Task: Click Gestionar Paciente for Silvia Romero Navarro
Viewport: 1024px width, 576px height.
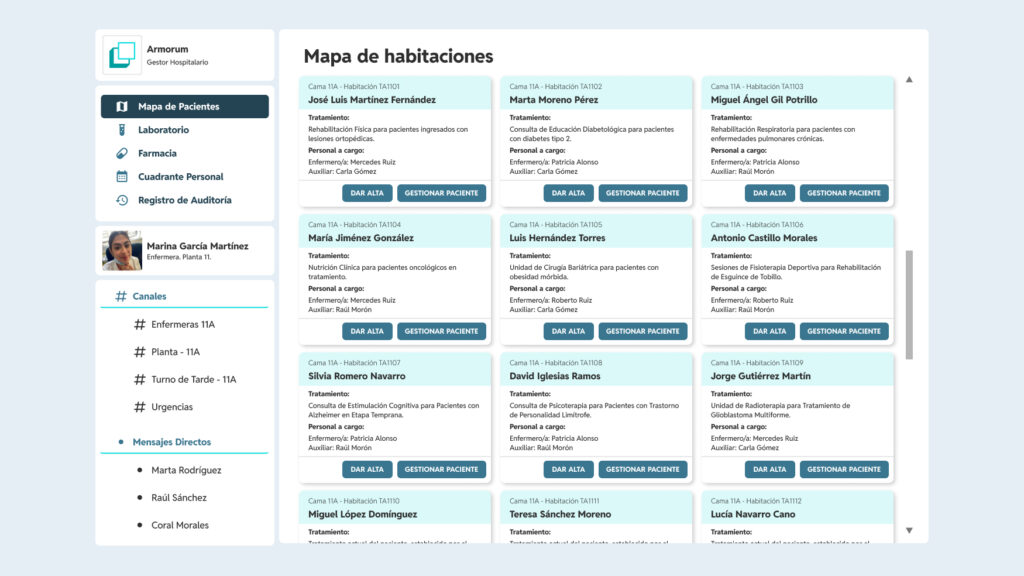Action: pos(441,469)
